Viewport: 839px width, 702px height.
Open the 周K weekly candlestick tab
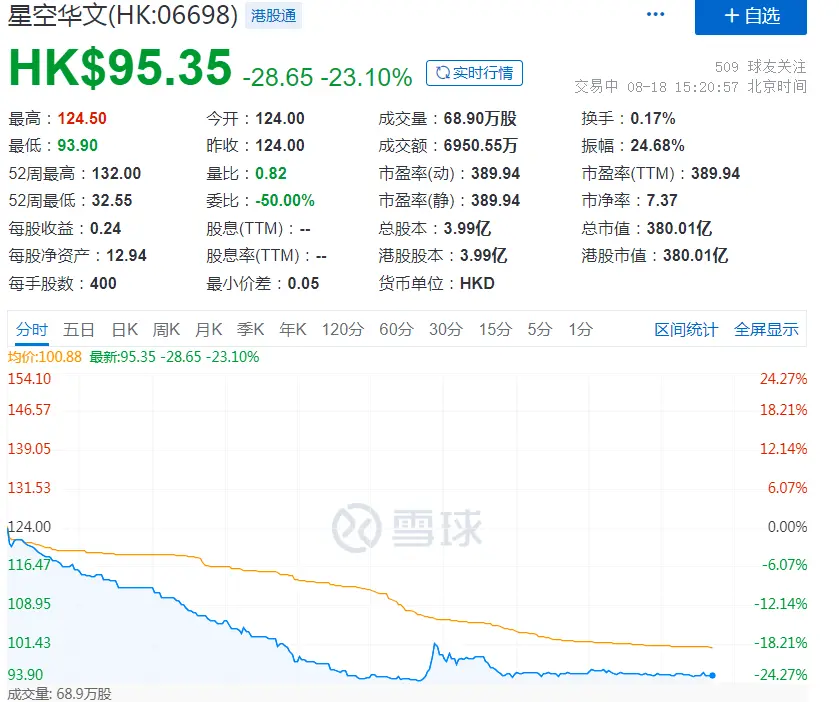point(166,329)
